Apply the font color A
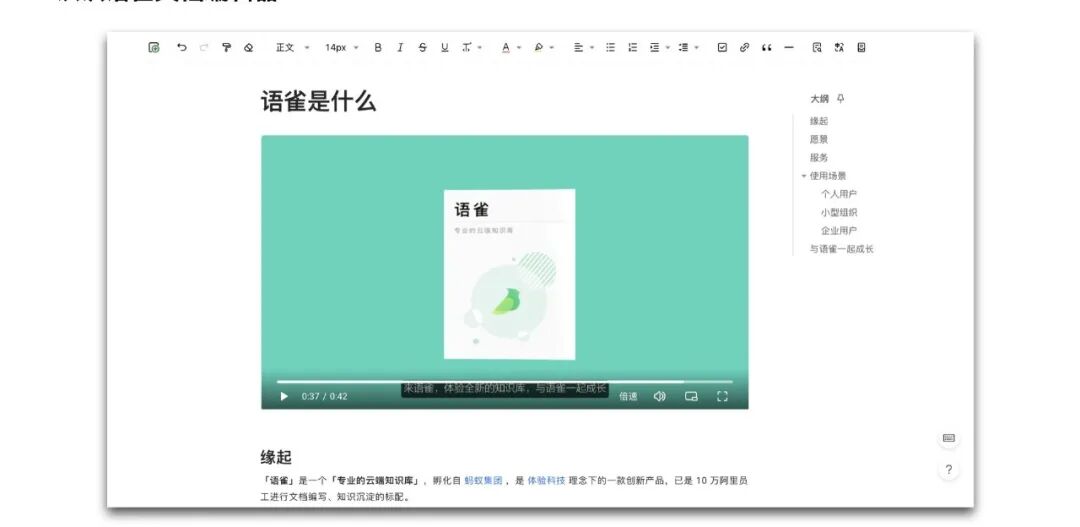Screen dimensions: 1080x527 (x=506, y=48)
